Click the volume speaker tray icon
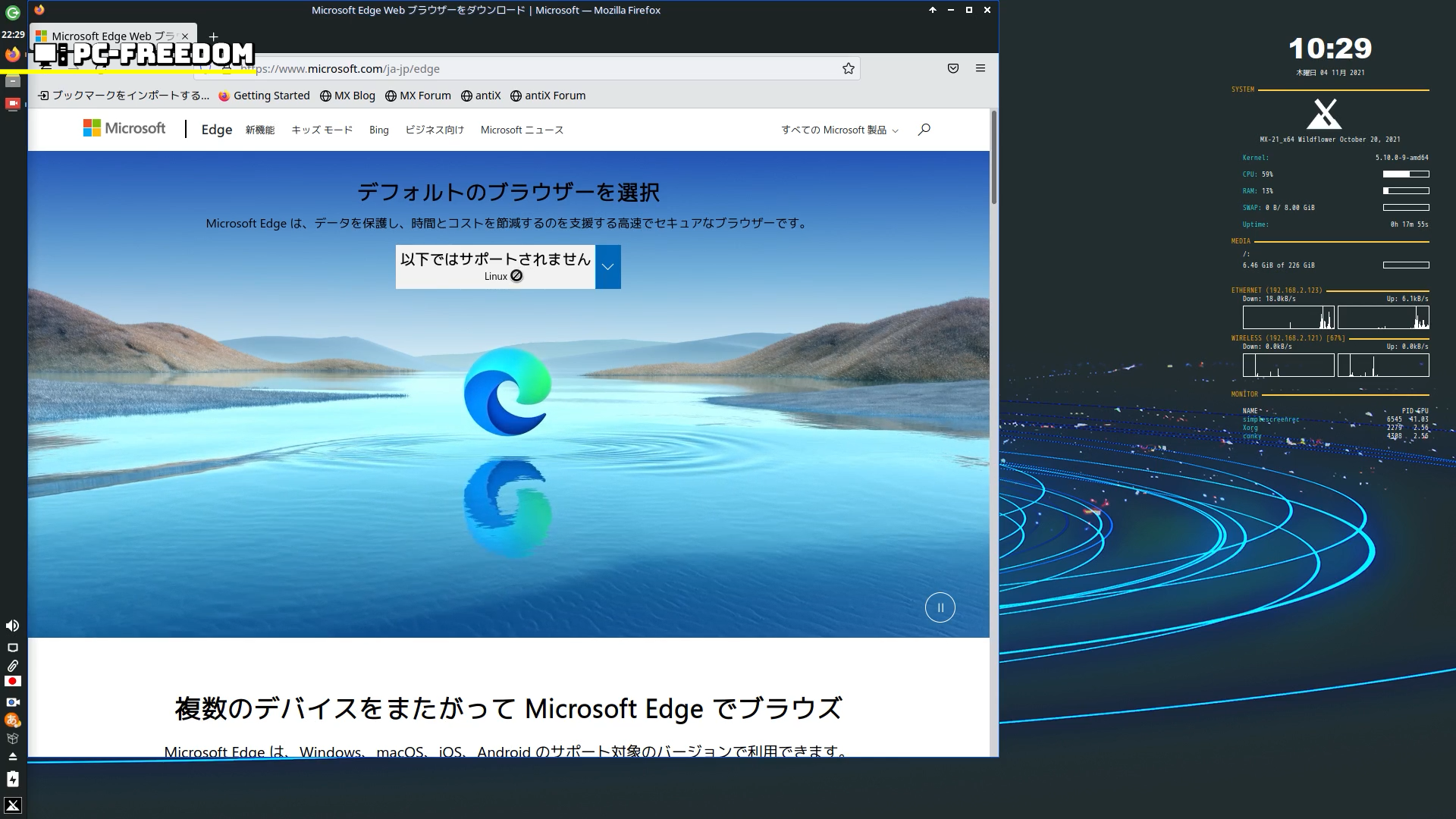This screenshot has width=1456, height=819. [x=13, y=626]
